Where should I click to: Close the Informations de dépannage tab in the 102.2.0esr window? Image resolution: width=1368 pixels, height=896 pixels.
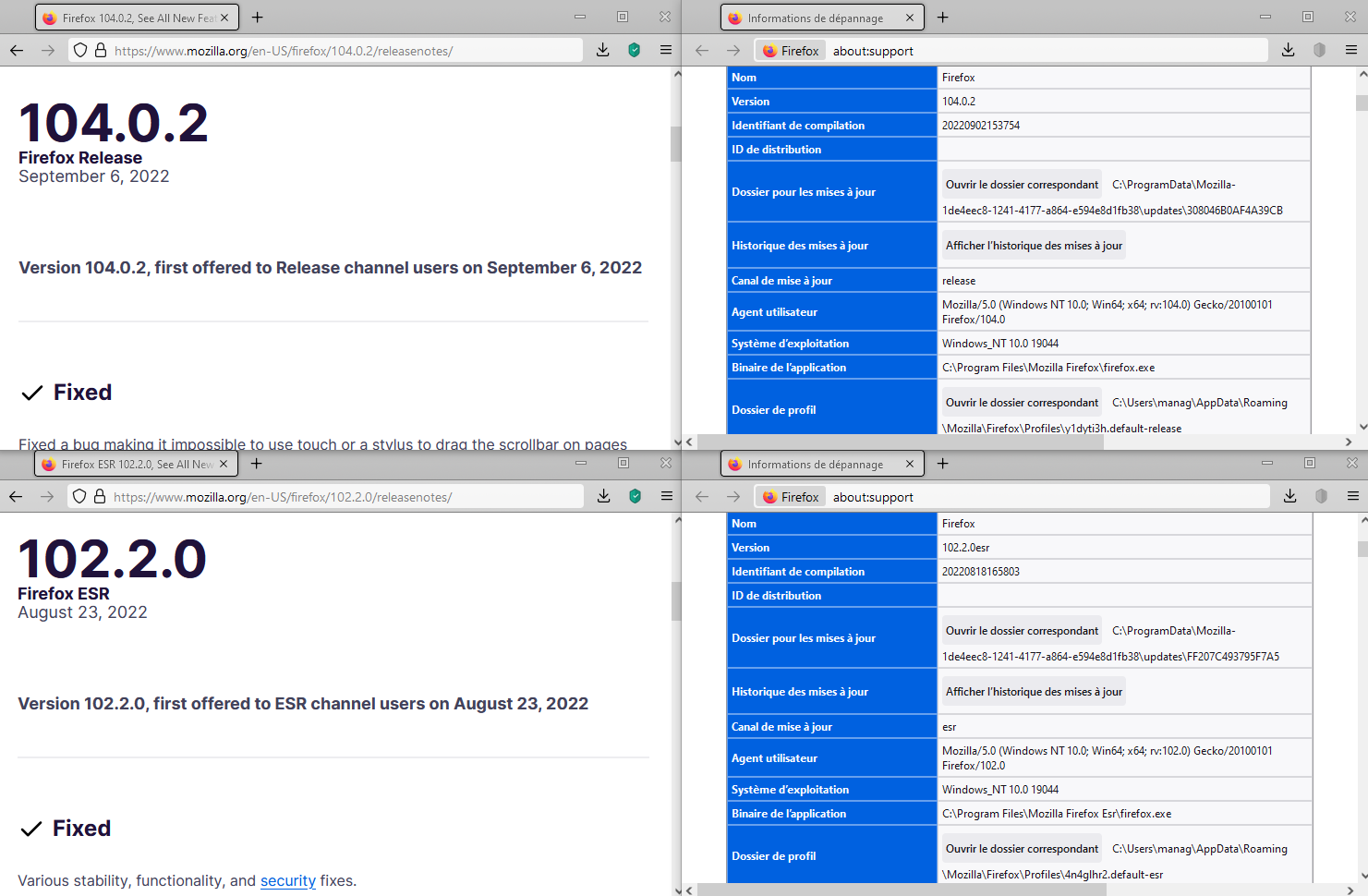(910, 464)
